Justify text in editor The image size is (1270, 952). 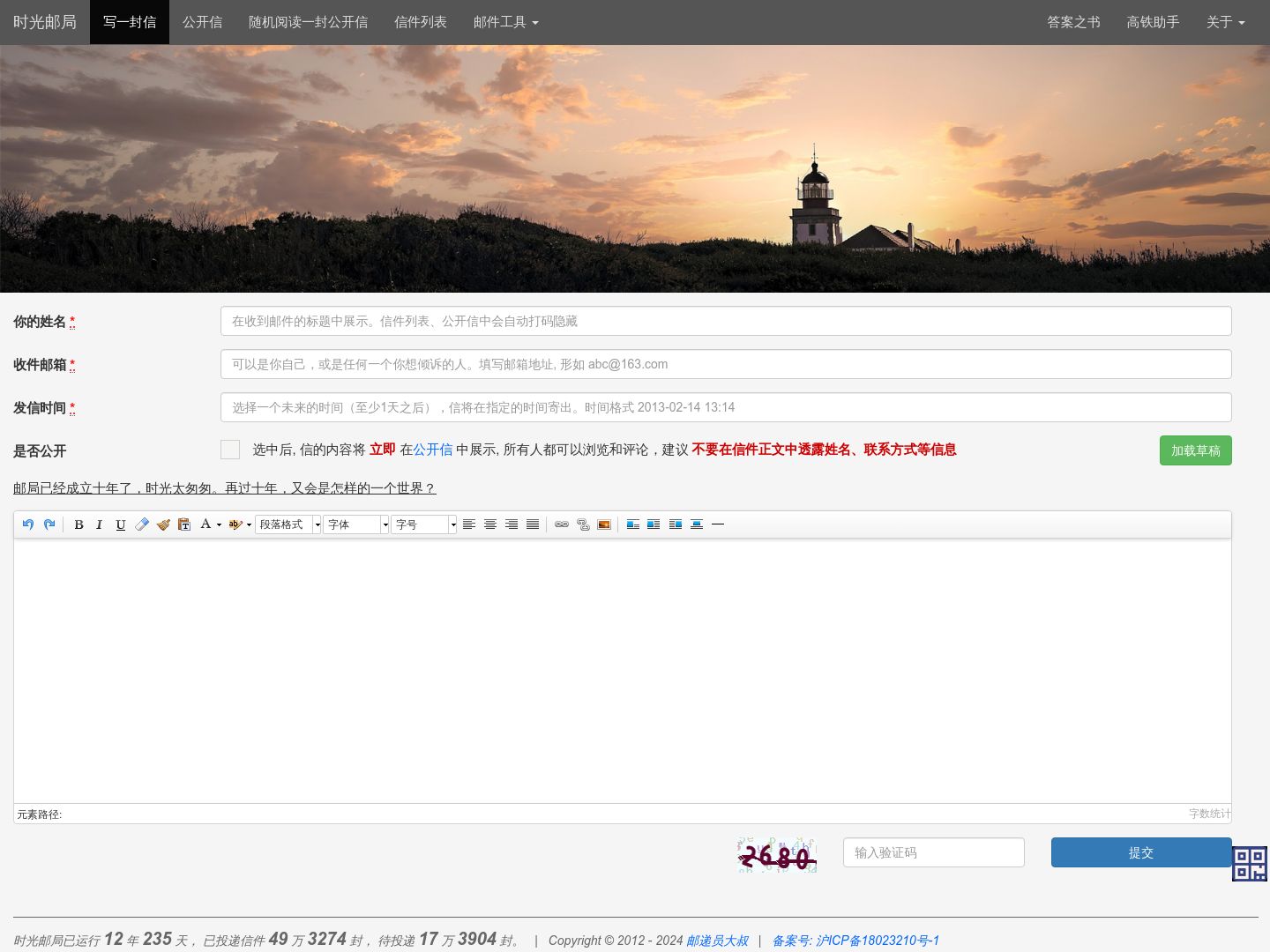click(533, 524)
